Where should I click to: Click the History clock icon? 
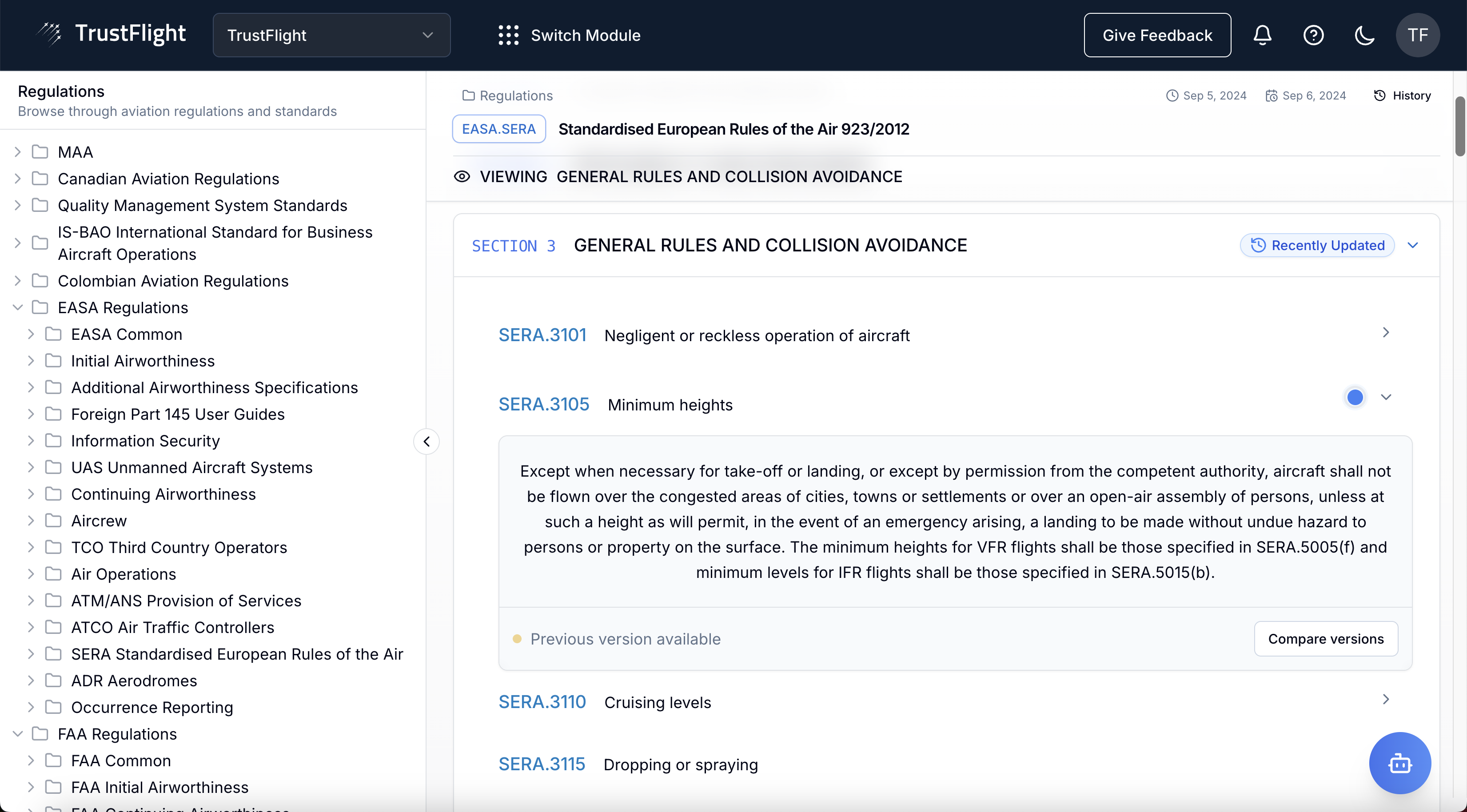click(1379, 96)
